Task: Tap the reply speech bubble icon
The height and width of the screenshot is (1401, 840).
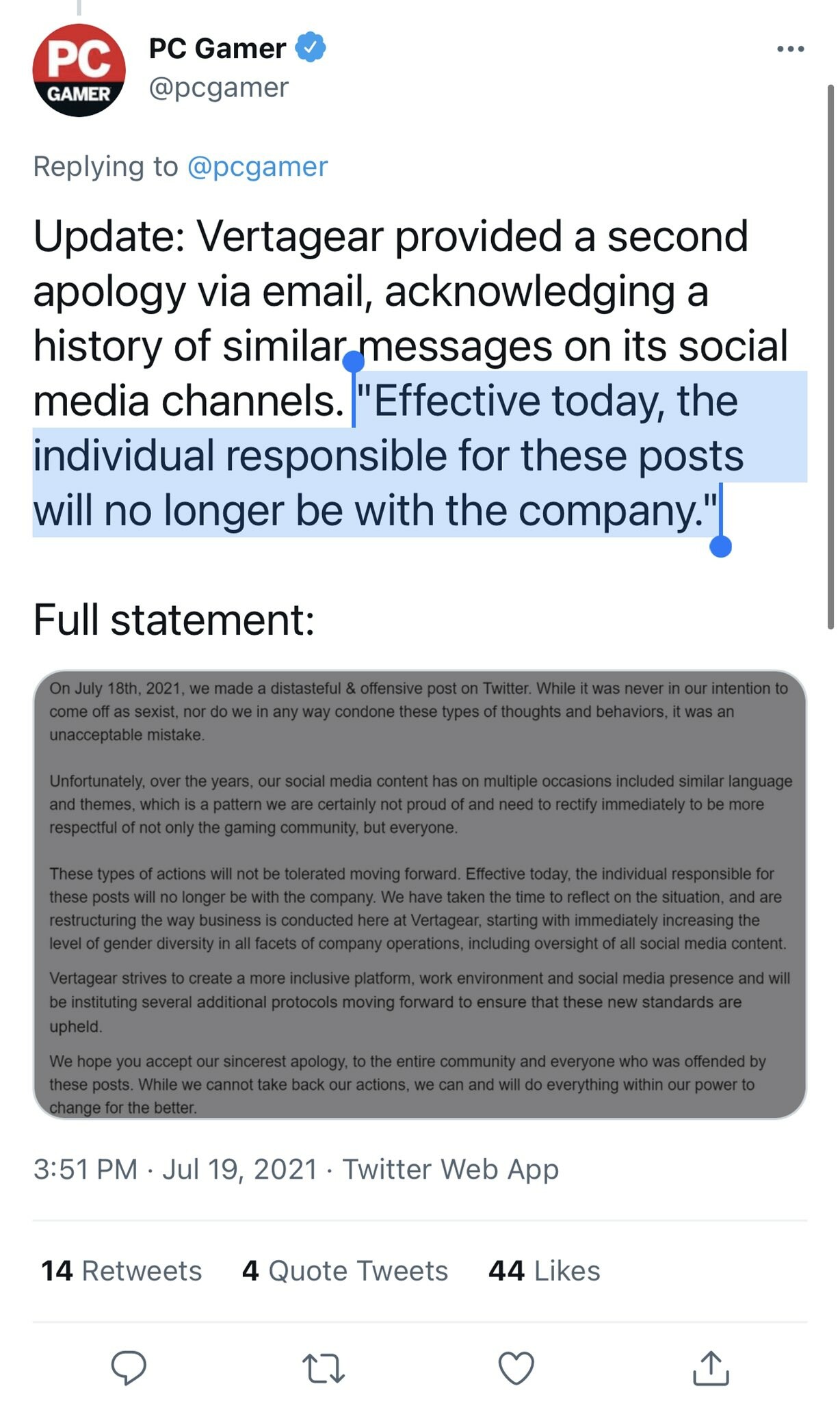Action: (129, 1367)
